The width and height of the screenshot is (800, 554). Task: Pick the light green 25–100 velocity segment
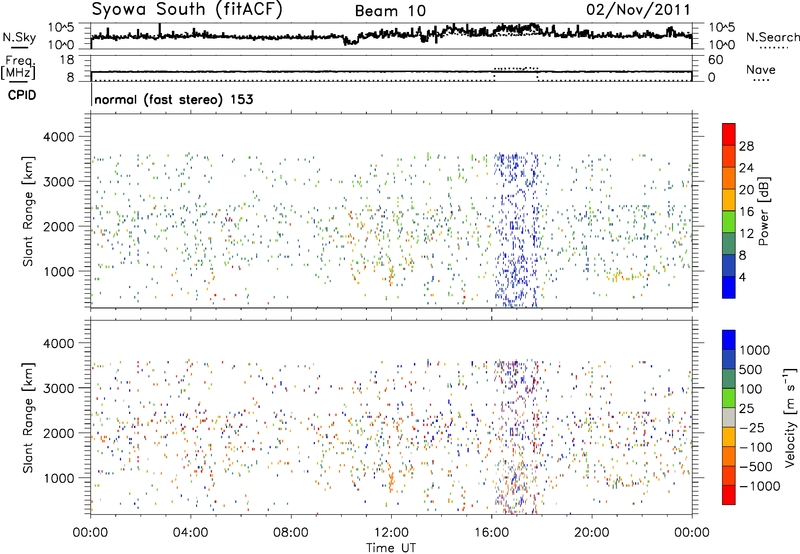coord(729,398)
